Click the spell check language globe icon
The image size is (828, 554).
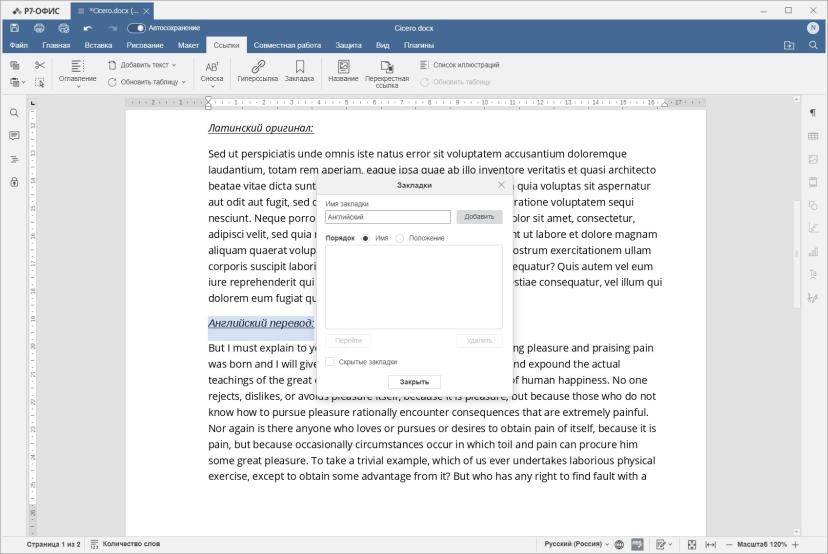(x=619, y=544)
